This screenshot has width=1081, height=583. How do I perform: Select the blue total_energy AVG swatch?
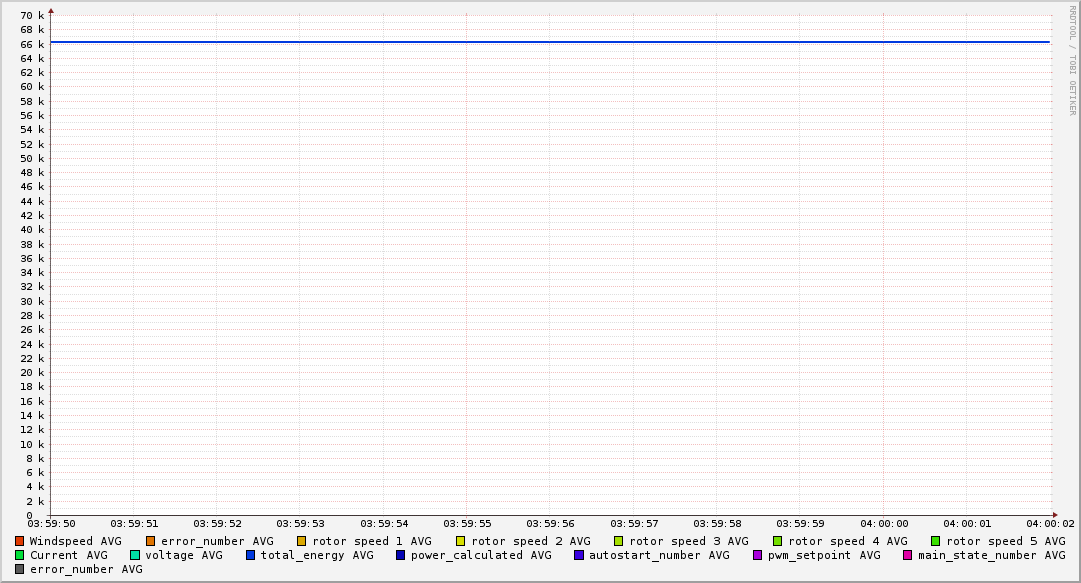(251, 555)
